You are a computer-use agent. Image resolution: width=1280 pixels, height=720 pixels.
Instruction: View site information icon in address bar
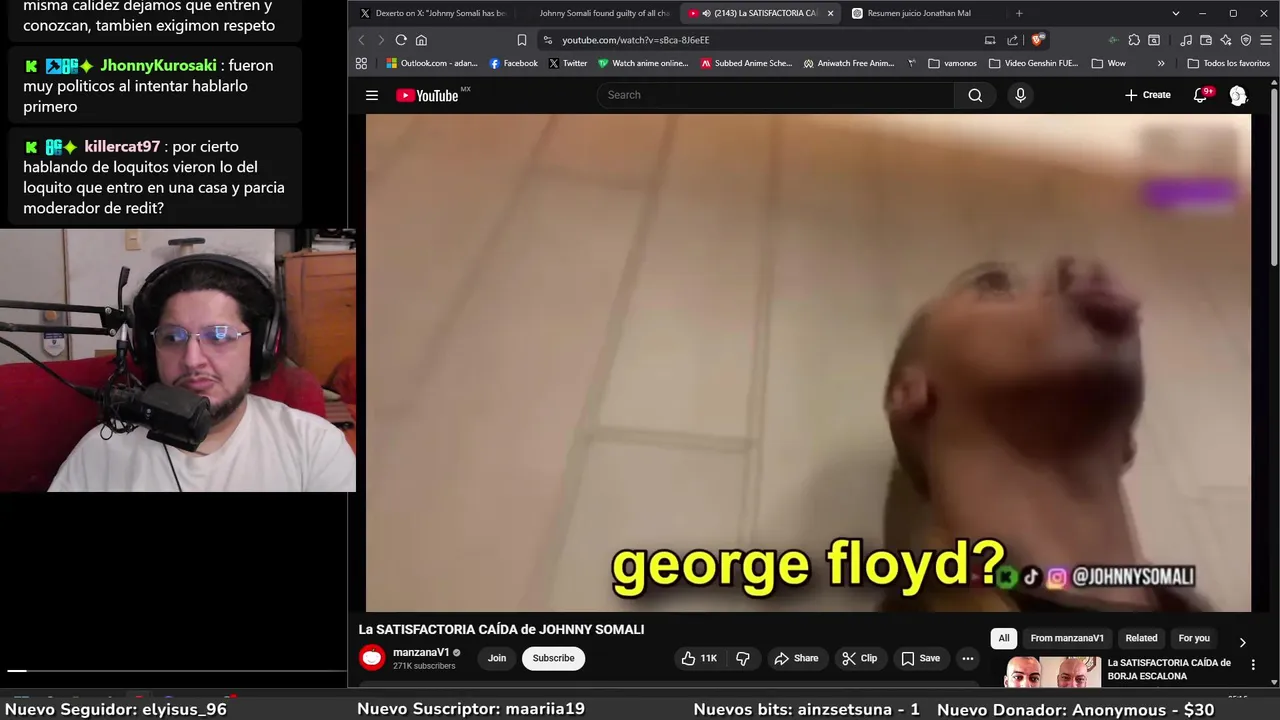coord(547,40)
